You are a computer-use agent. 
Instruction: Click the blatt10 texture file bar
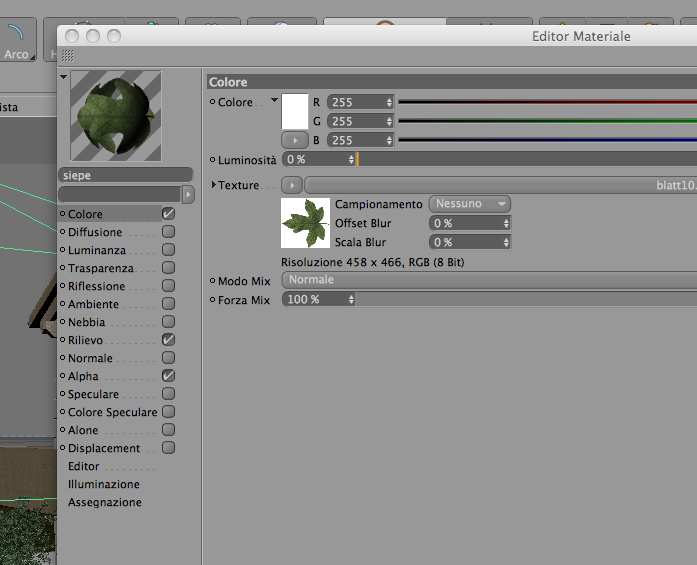[x=501, y=185]
